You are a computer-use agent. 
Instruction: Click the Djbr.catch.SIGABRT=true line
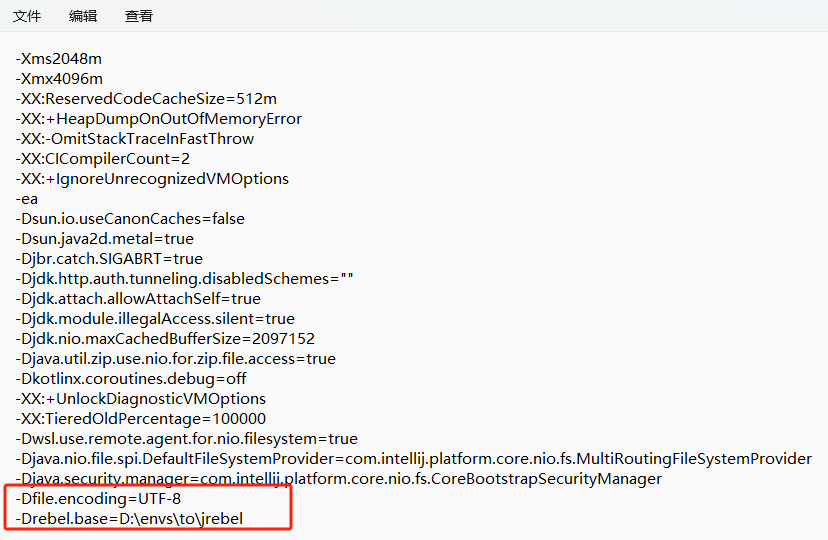[108, 259]
